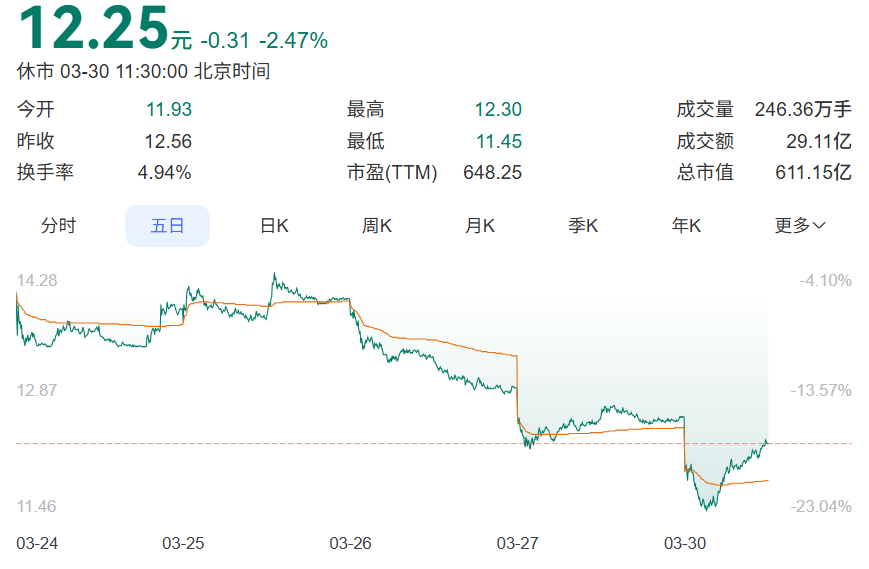Screen dimensions: 869x569
Task: Open the 日K chart tab
Action: [x=274, y=226]
